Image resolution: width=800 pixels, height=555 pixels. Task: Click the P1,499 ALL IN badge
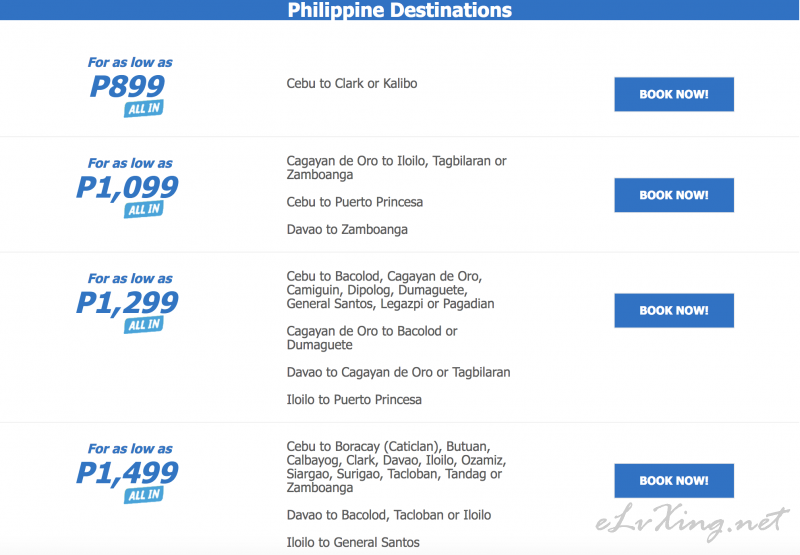pyautogui.click(x=143, y=495)
